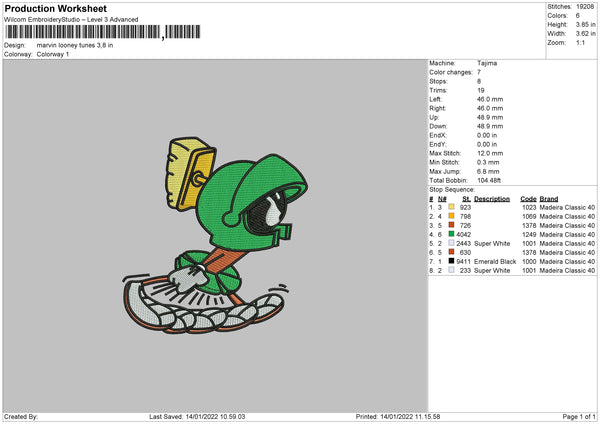Click the "Created By:" footer label
600x424 pixels.
21,417
